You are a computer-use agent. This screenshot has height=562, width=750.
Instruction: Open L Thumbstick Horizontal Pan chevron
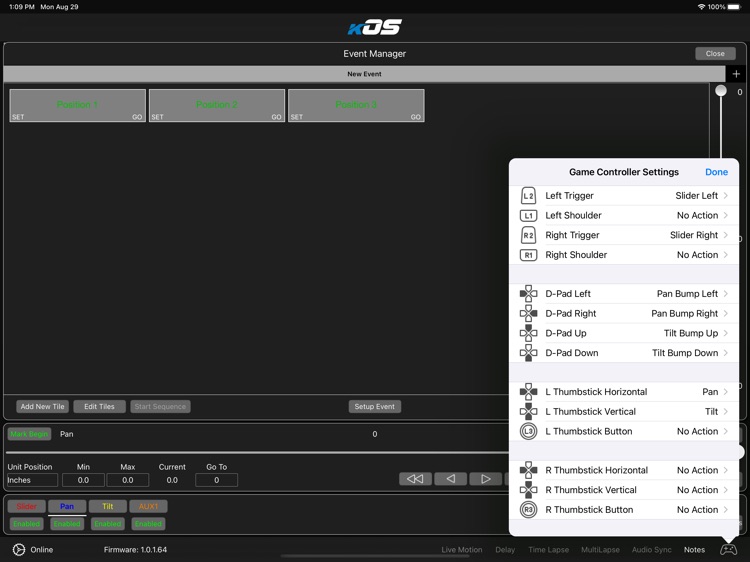726,392
